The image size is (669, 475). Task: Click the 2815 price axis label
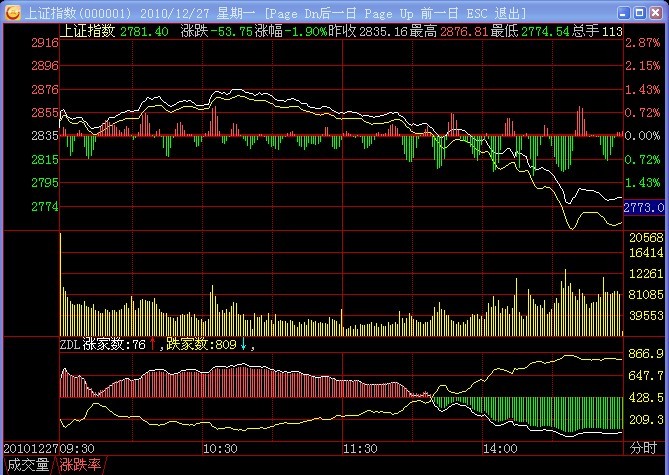45,160
